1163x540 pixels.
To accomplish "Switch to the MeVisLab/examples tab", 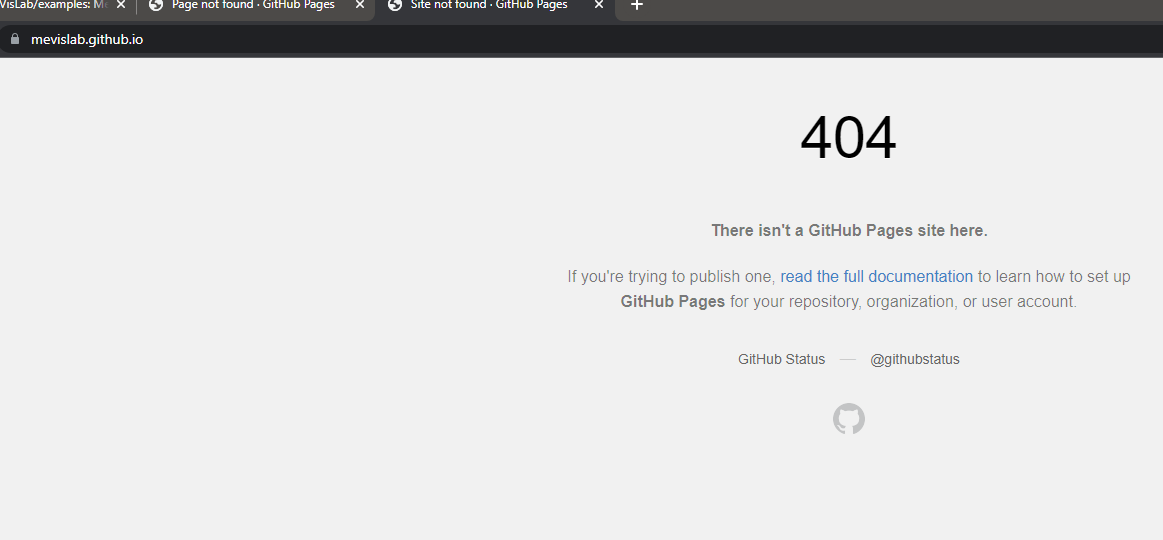I will click(54, 5).
